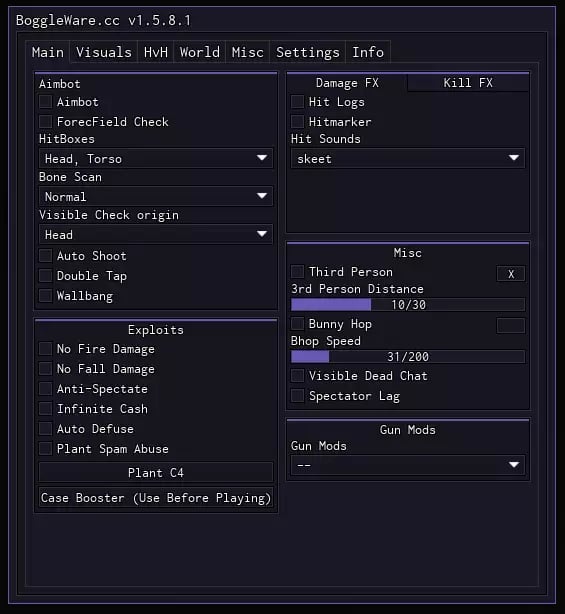Image resolution: width=565 pixels, height=614 pixels.
Task: Toggle the Hit Logs checkbox
Action: [298, 102]
